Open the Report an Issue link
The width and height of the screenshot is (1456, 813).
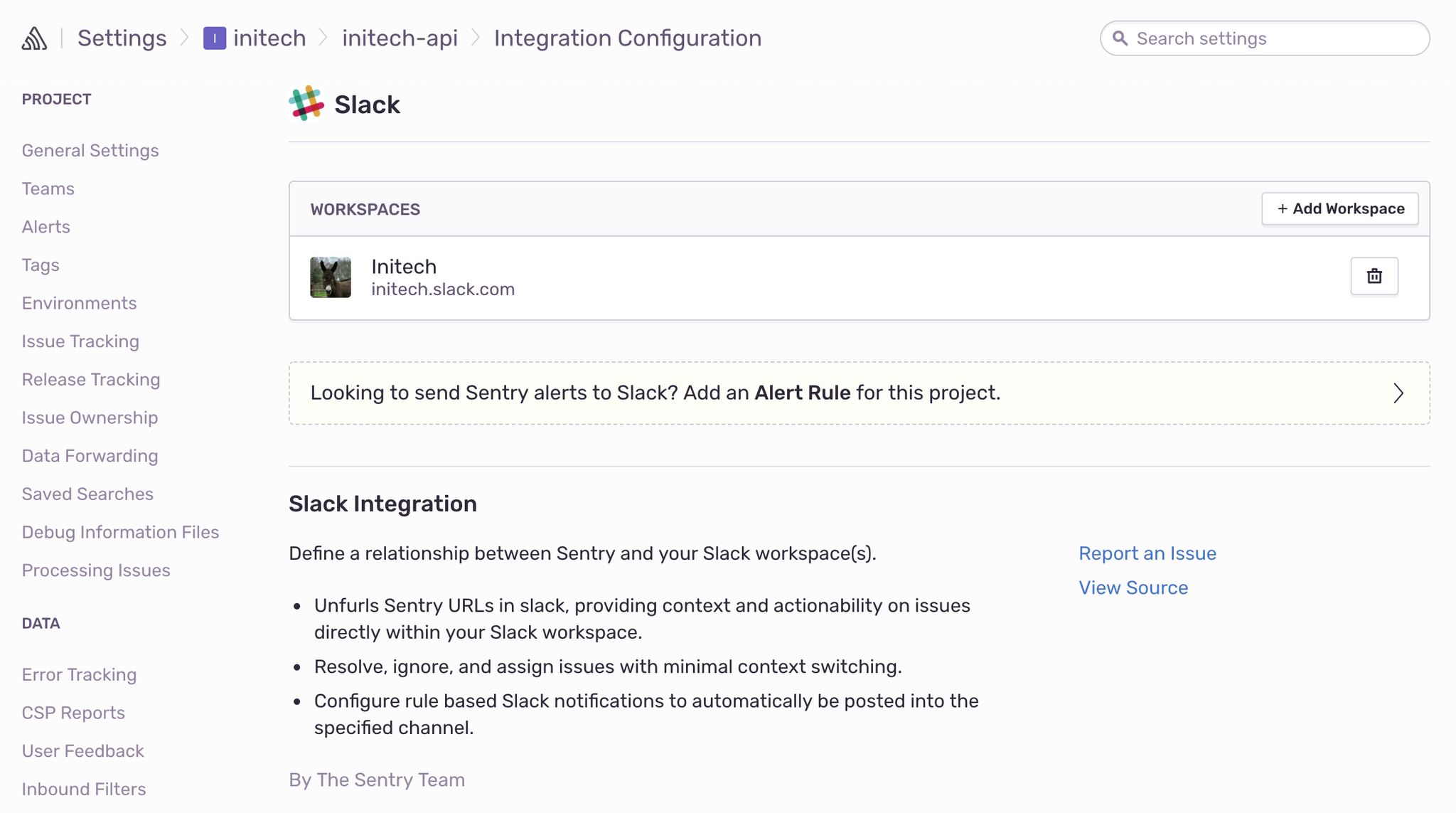click(1147, 553)
